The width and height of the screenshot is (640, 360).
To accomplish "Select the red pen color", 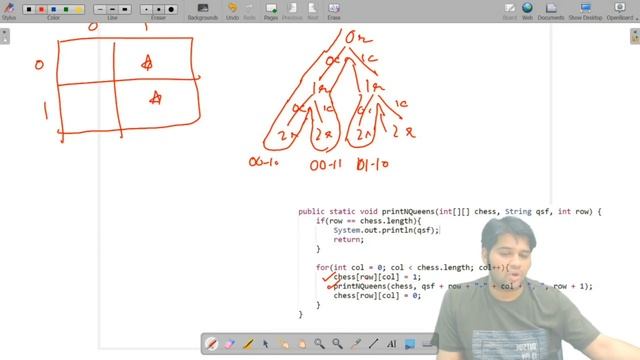I will [41, 9].
